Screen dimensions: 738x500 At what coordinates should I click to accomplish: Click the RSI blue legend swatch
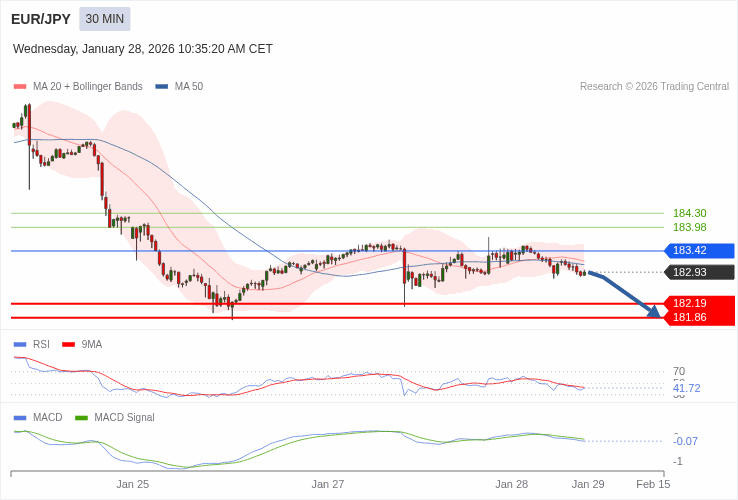coord(20,345)
